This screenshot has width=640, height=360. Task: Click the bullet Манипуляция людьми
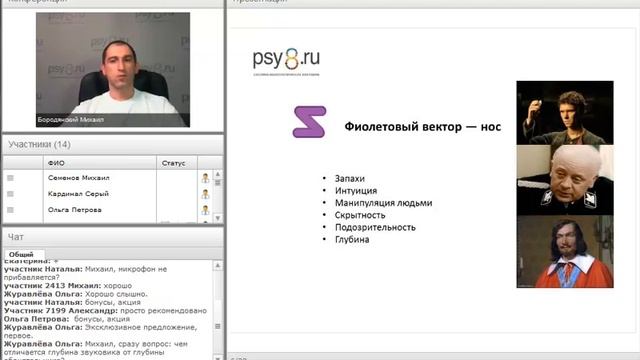point(384,203)
